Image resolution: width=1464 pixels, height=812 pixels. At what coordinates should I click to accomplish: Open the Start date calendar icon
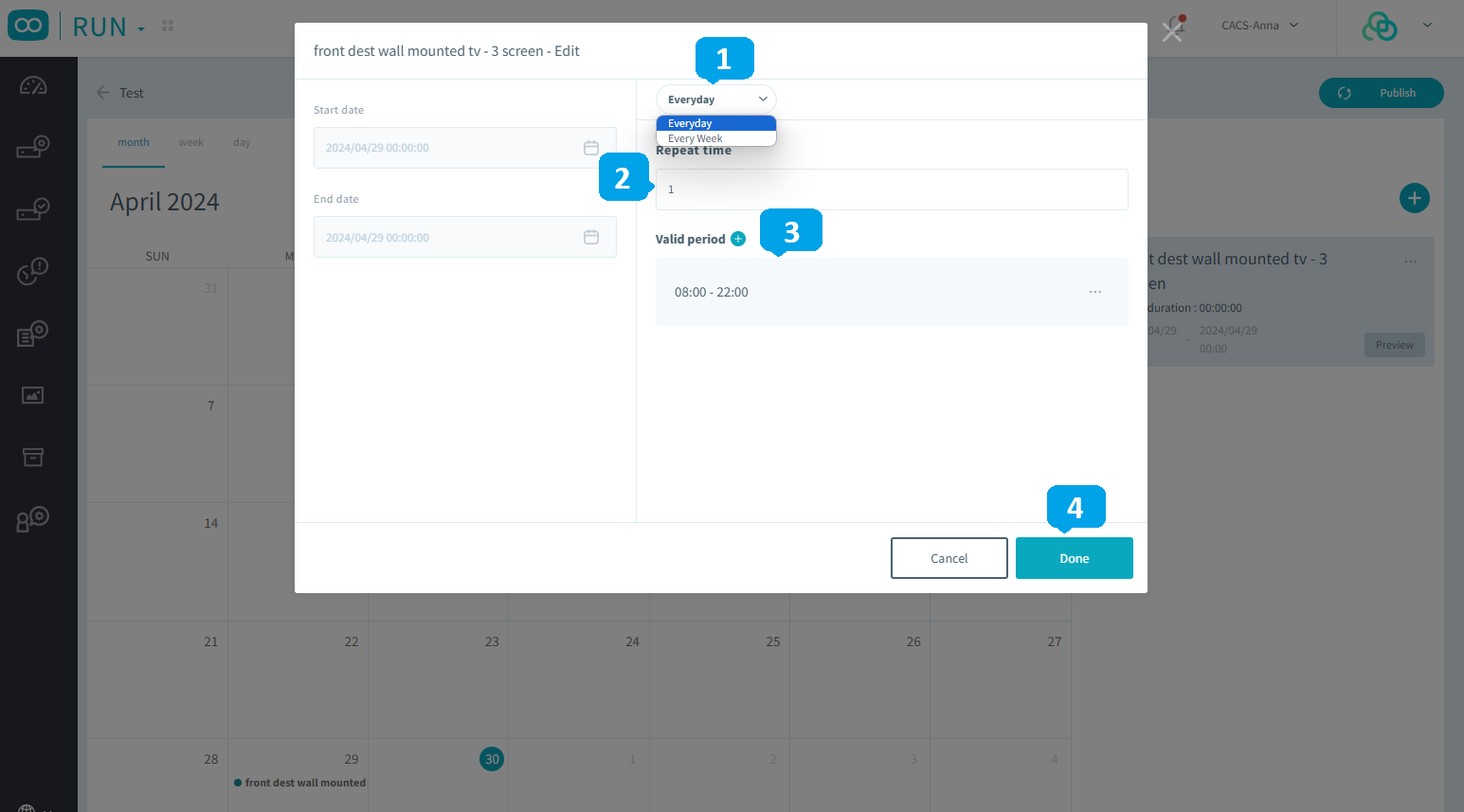tap(591, 148)
